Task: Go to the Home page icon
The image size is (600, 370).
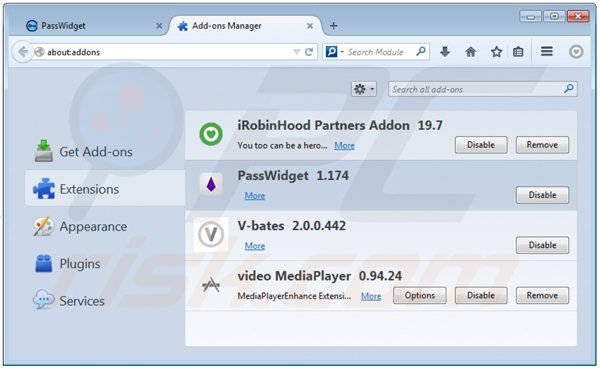Action: click(x=471, y=52)
